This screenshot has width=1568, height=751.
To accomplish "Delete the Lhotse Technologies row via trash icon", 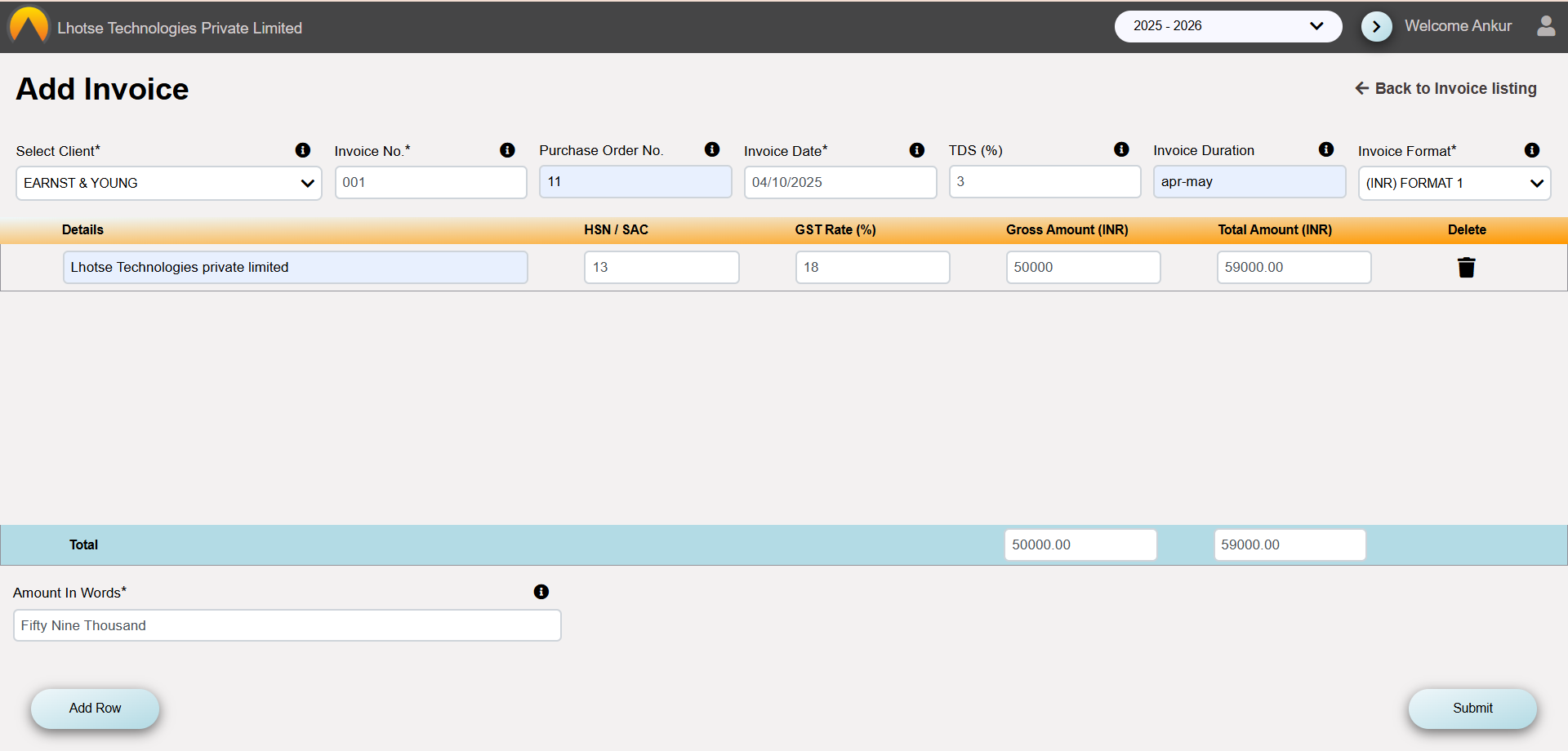I will 1467,268.
